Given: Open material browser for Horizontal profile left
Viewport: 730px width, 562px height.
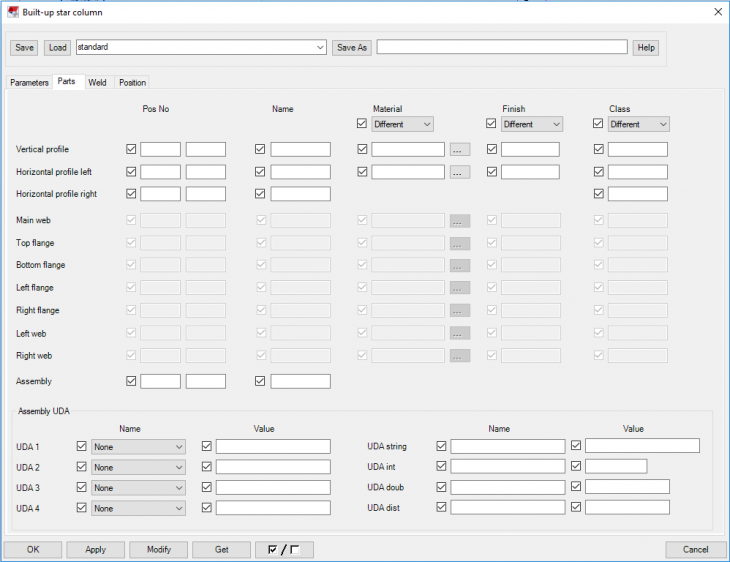Looking at the screenshot, I should tap(459, 172).
